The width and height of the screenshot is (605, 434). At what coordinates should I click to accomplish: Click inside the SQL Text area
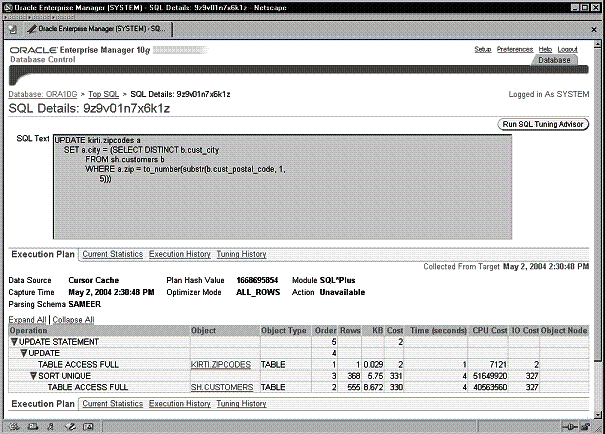[x=283, y=187]
